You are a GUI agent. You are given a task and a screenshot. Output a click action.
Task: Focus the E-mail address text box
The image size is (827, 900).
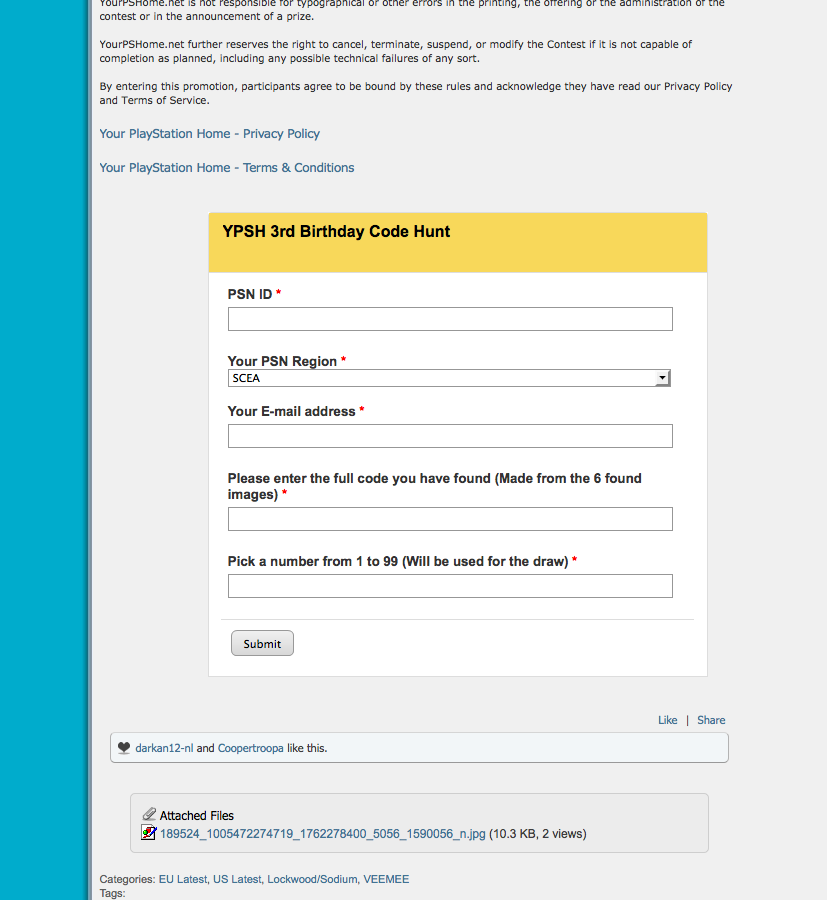450,436
